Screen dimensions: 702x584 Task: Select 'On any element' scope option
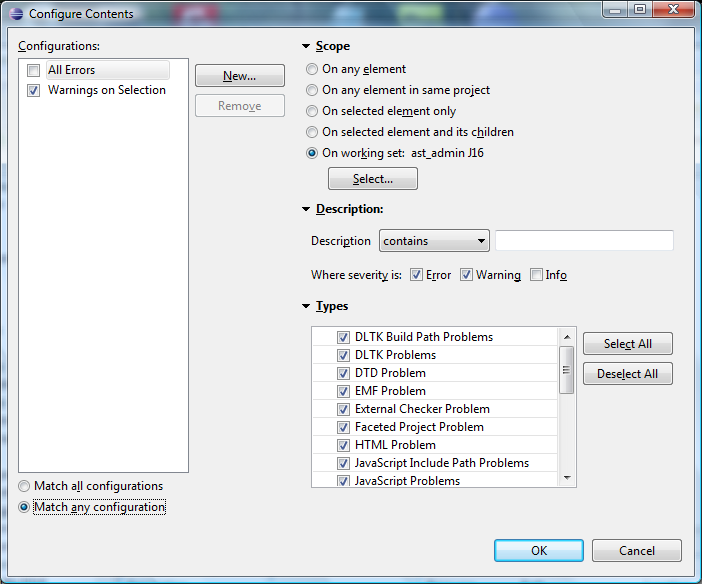pyautogui.click(x=312, y=70)
